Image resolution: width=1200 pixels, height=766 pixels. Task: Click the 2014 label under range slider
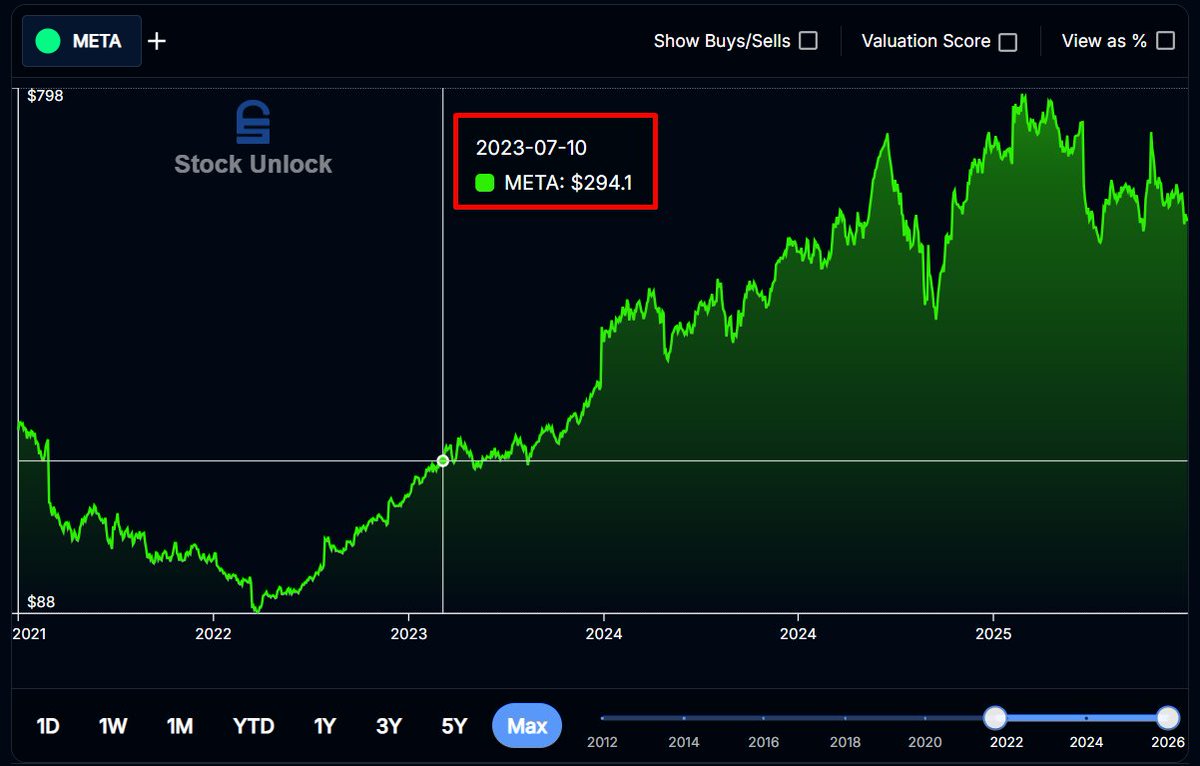tap(684, 742)
